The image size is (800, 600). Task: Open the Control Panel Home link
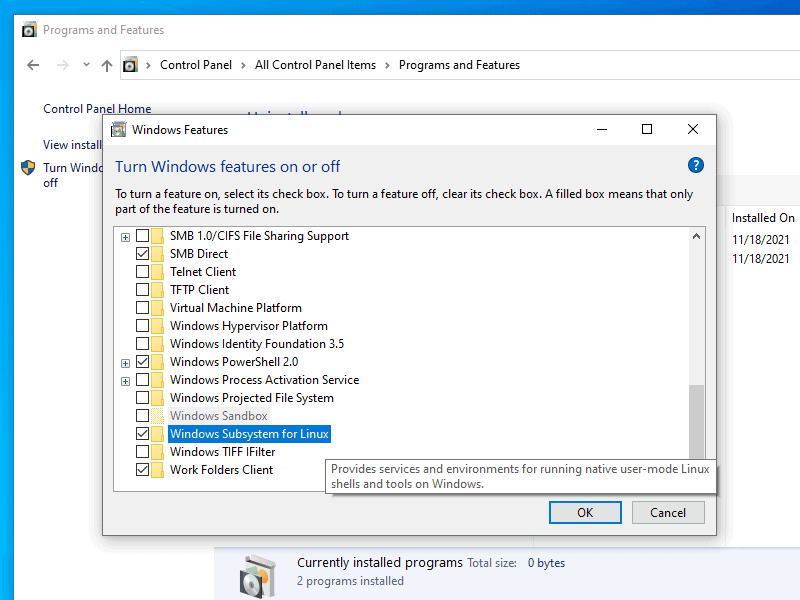click(x=97, y=109)
